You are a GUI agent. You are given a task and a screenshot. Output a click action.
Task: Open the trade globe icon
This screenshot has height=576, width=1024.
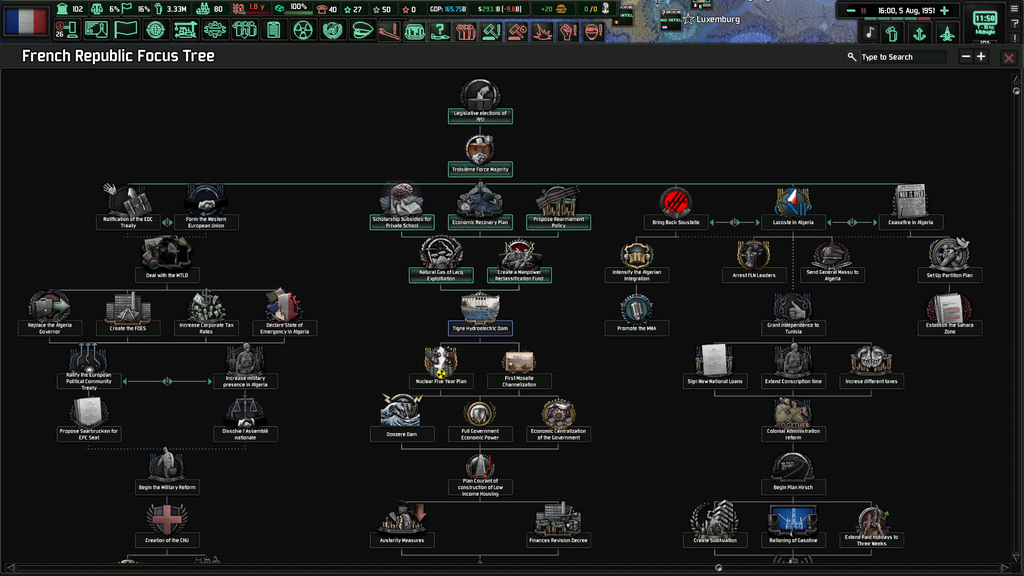tap(155, 30)
